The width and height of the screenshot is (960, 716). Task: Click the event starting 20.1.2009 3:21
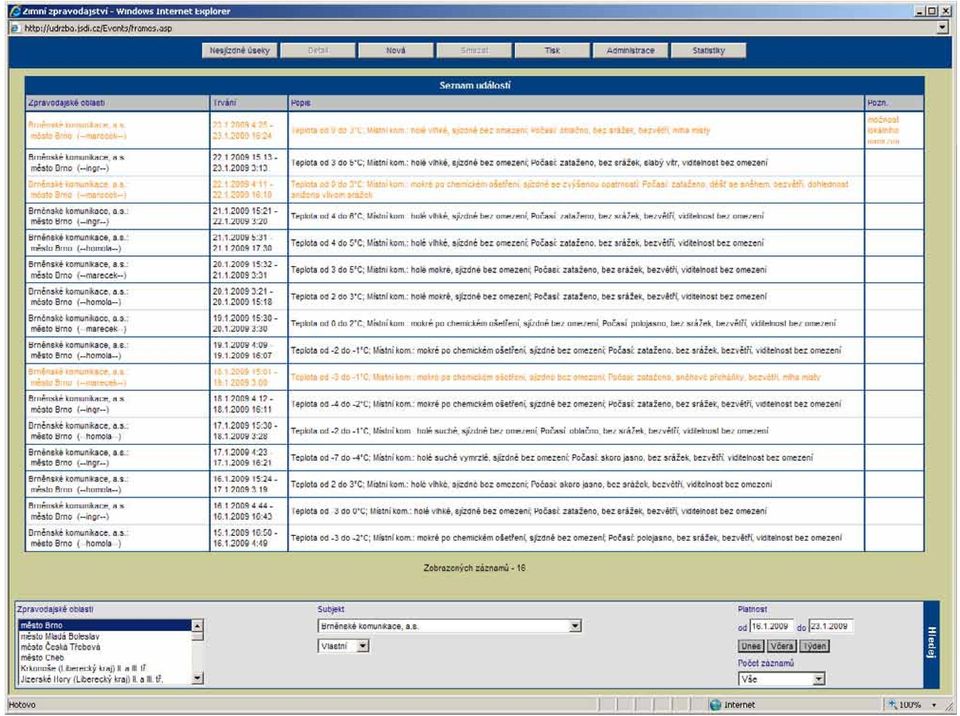point(474,296)
